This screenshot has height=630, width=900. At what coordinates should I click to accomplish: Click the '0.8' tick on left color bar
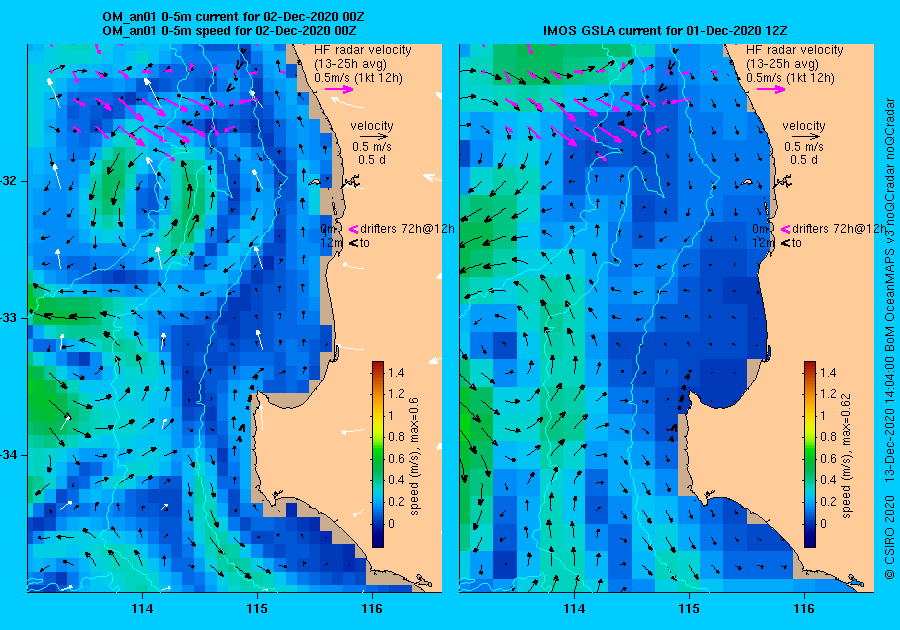point(396,437)
